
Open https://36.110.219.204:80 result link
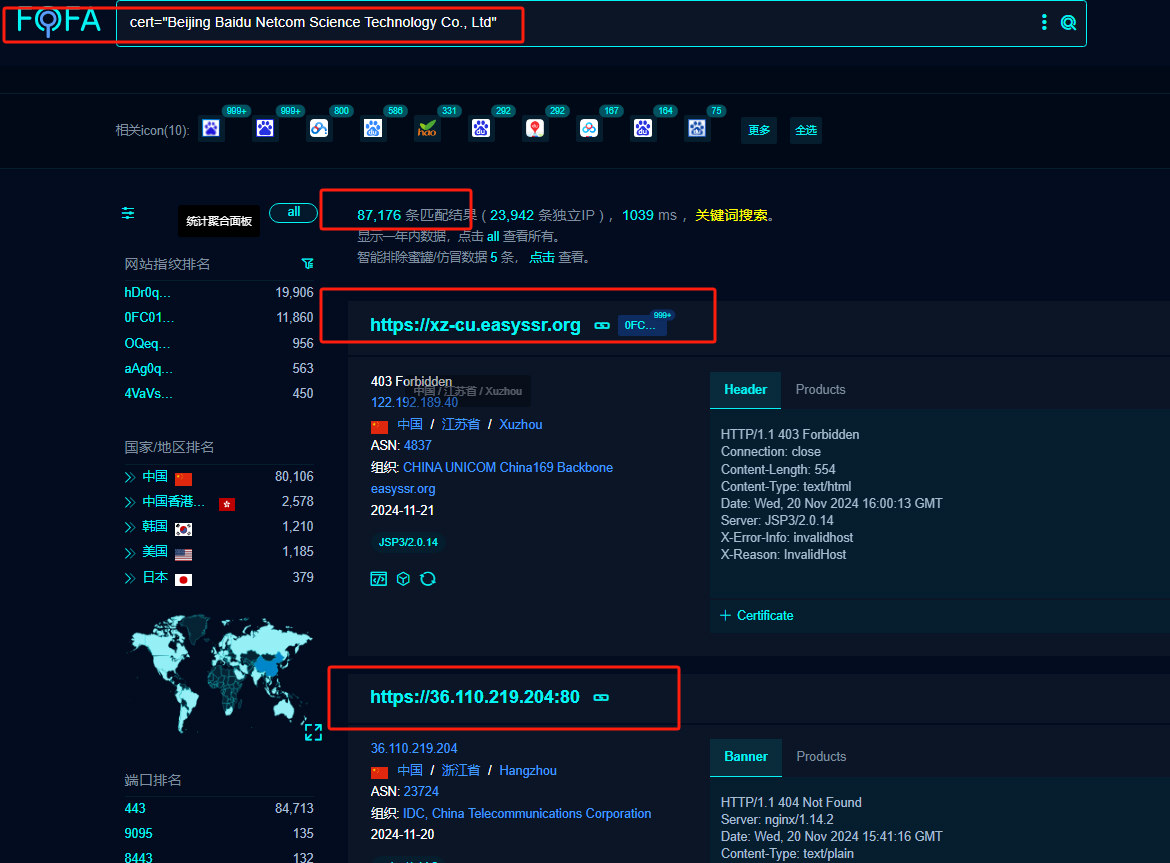(475, 697)
